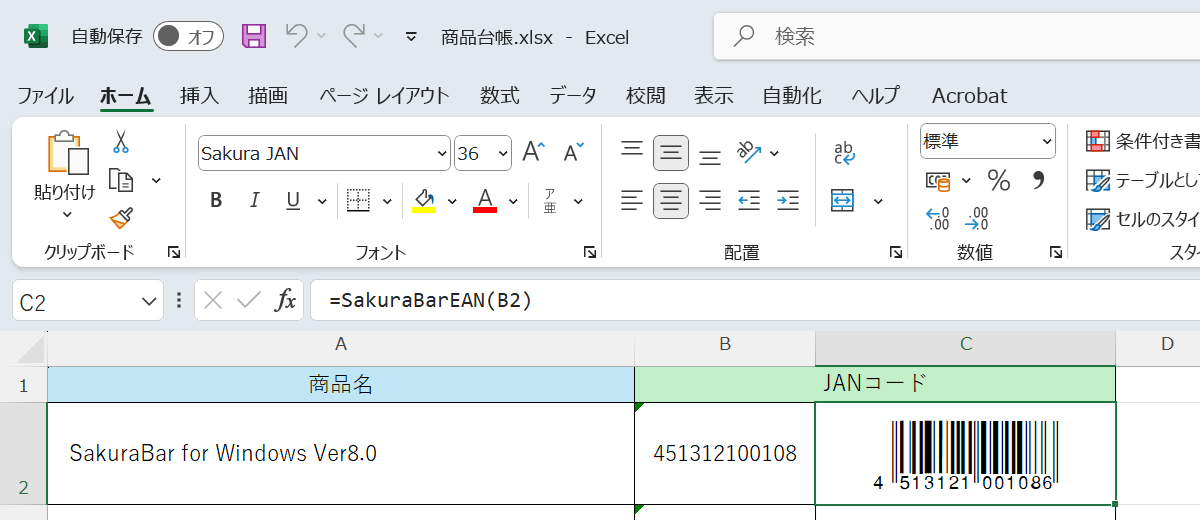1200x520 pixels.
Task: Show phonetic guide (ふりがな) settings
Action: [x=550, y=201]
